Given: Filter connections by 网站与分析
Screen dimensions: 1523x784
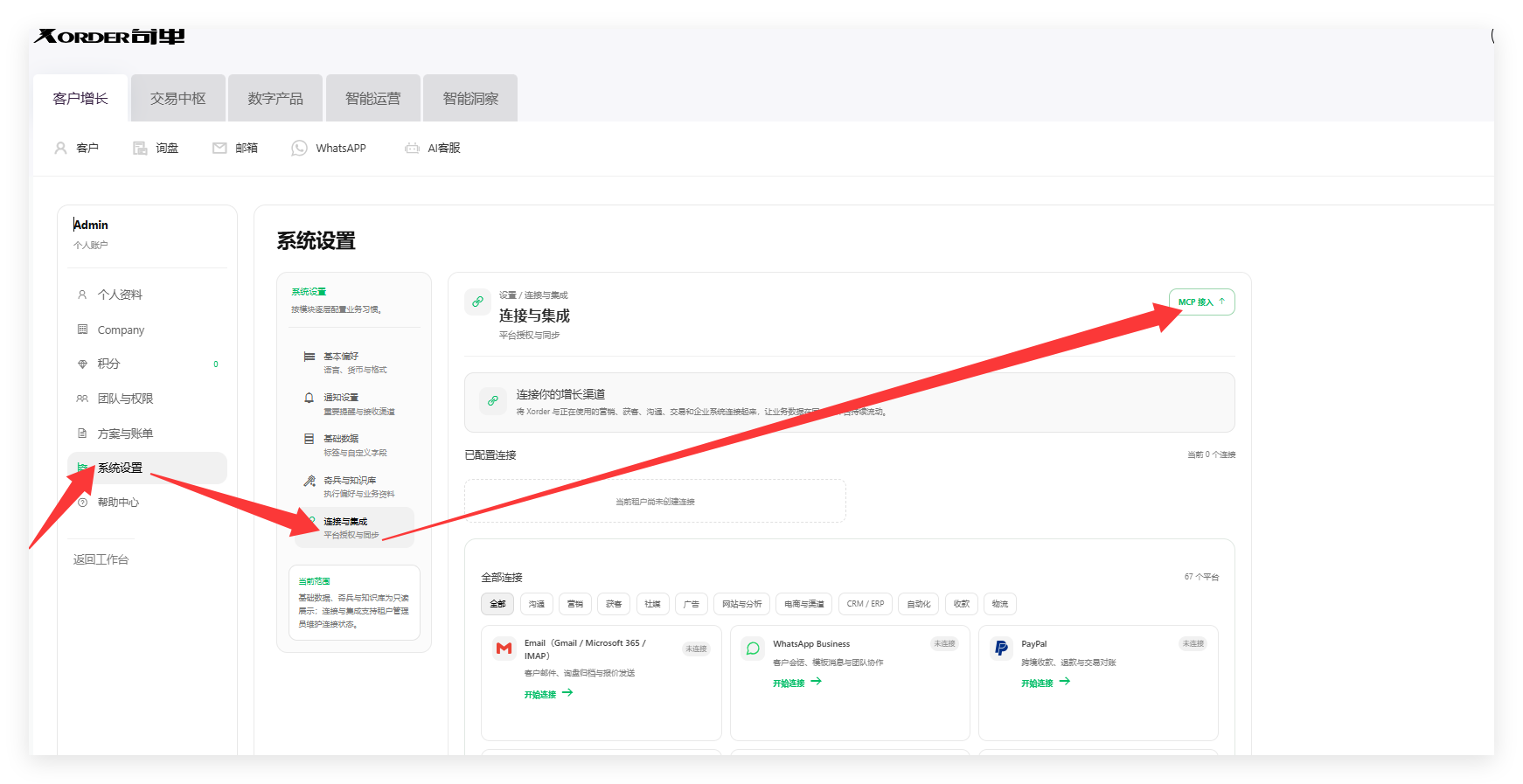Looking at the screenshot, I should 741,604.
